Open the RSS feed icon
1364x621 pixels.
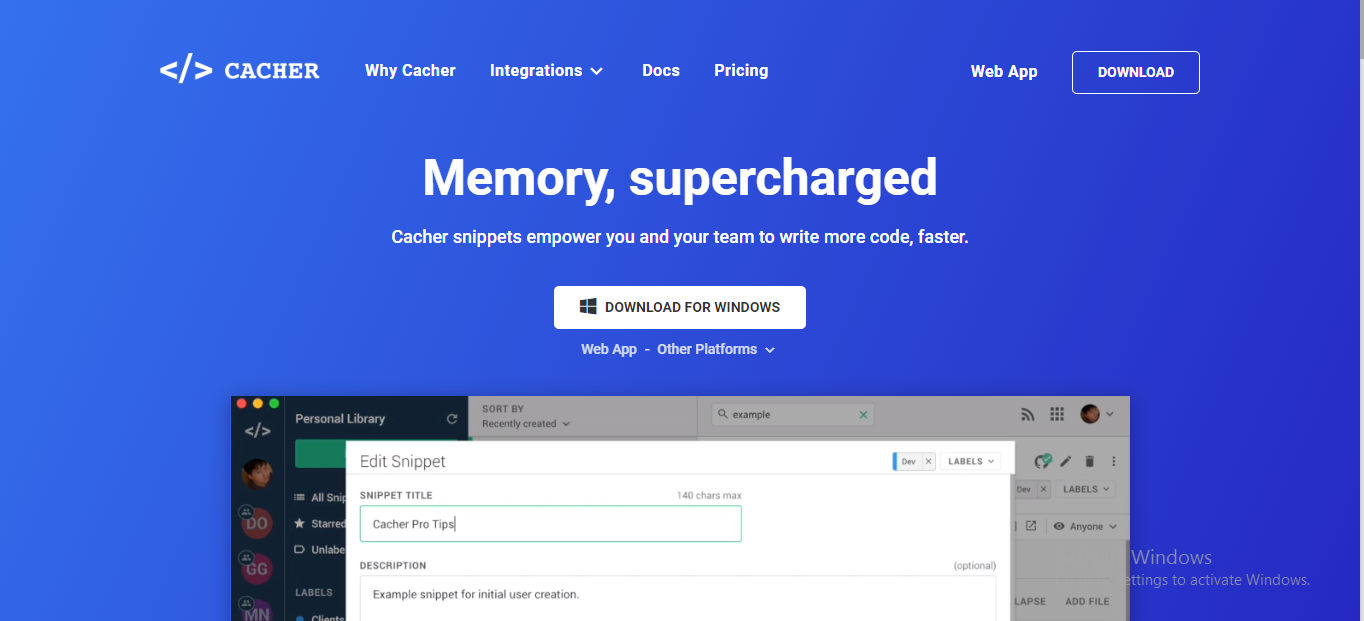tap(1027, 414)
